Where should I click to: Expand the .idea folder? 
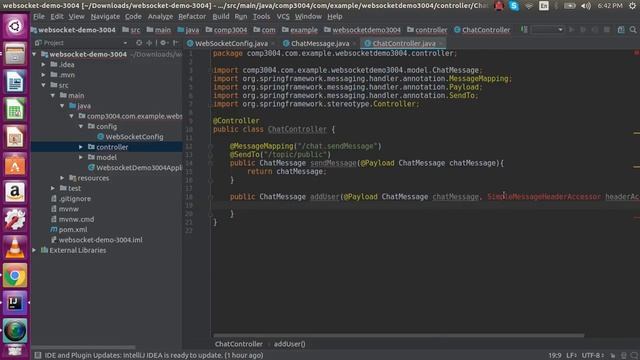[x=43, y=64]
